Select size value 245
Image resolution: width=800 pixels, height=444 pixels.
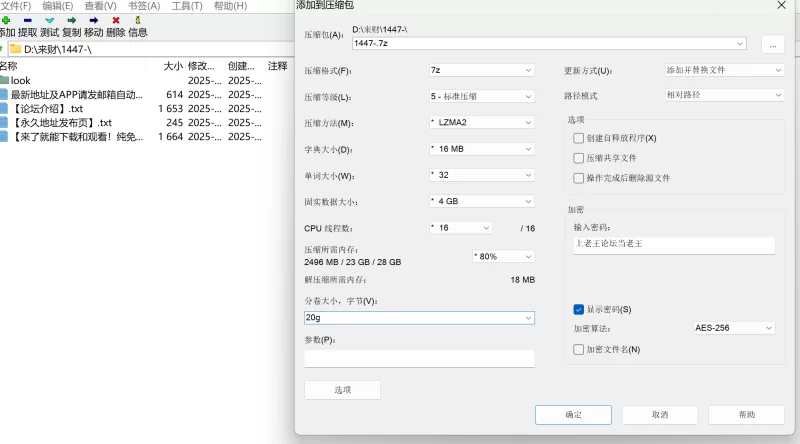(x=174, y=122)
